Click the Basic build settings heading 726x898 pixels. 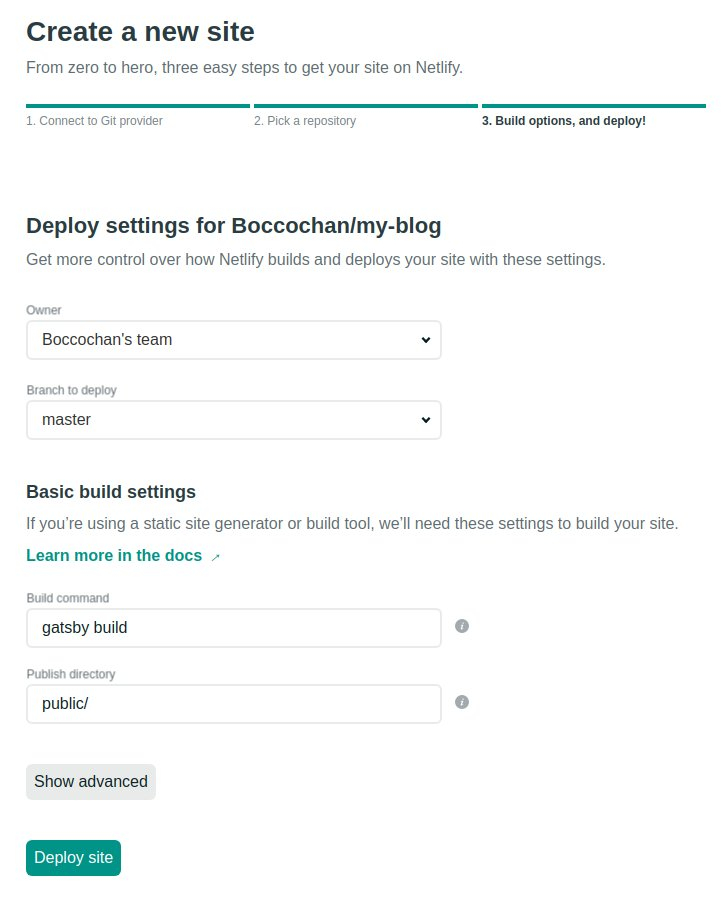click(111, 492)
